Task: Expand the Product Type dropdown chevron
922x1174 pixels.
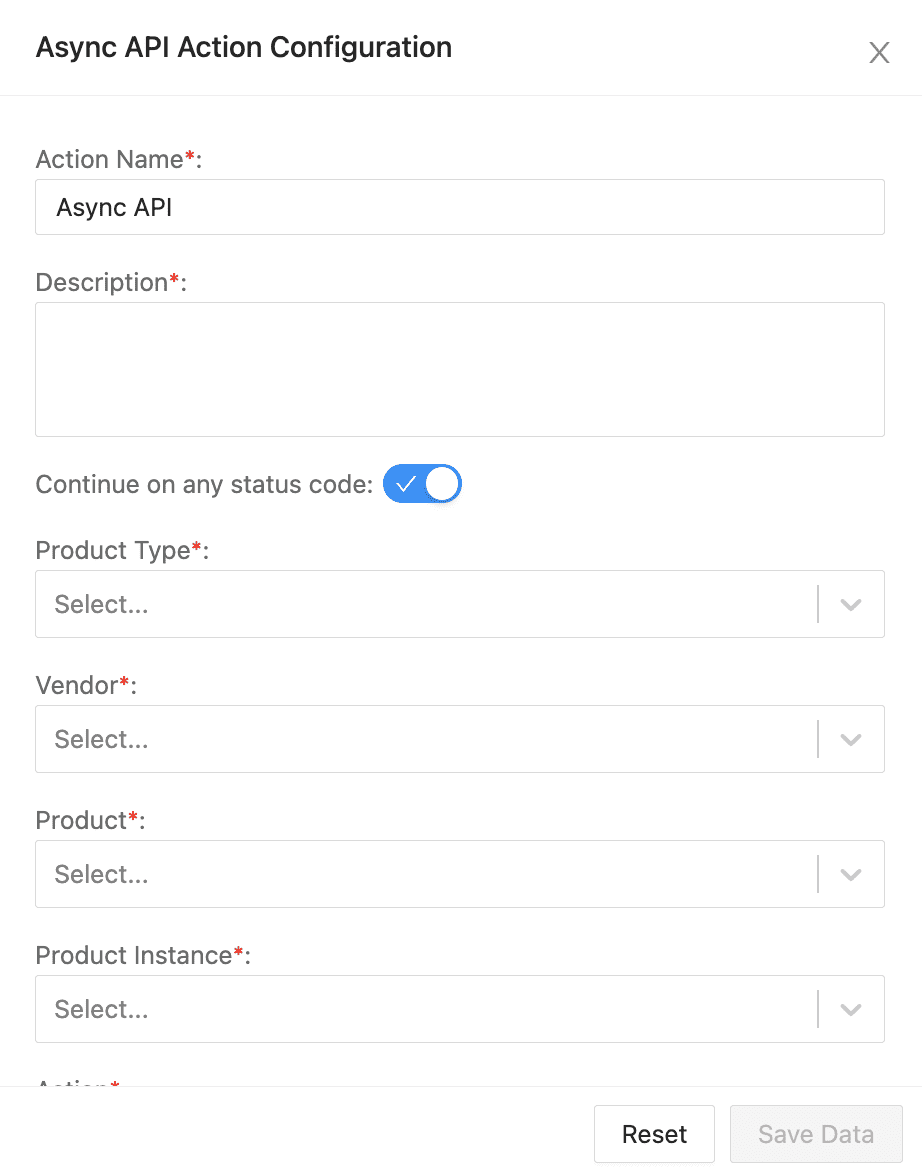Action: pyautogui.click(x=850, y=604)
